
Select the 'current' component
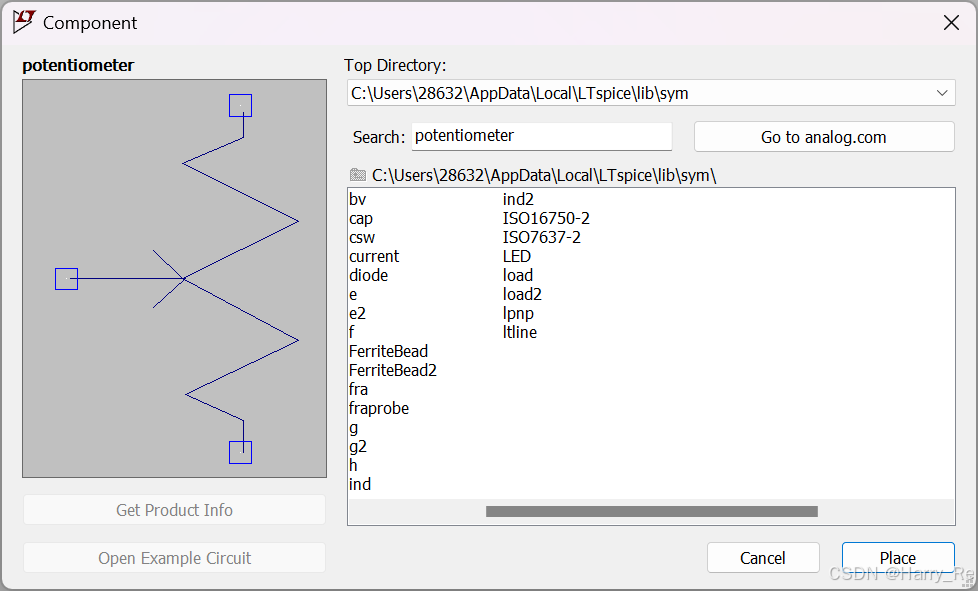pyautogui.click(x=374, y=256)
